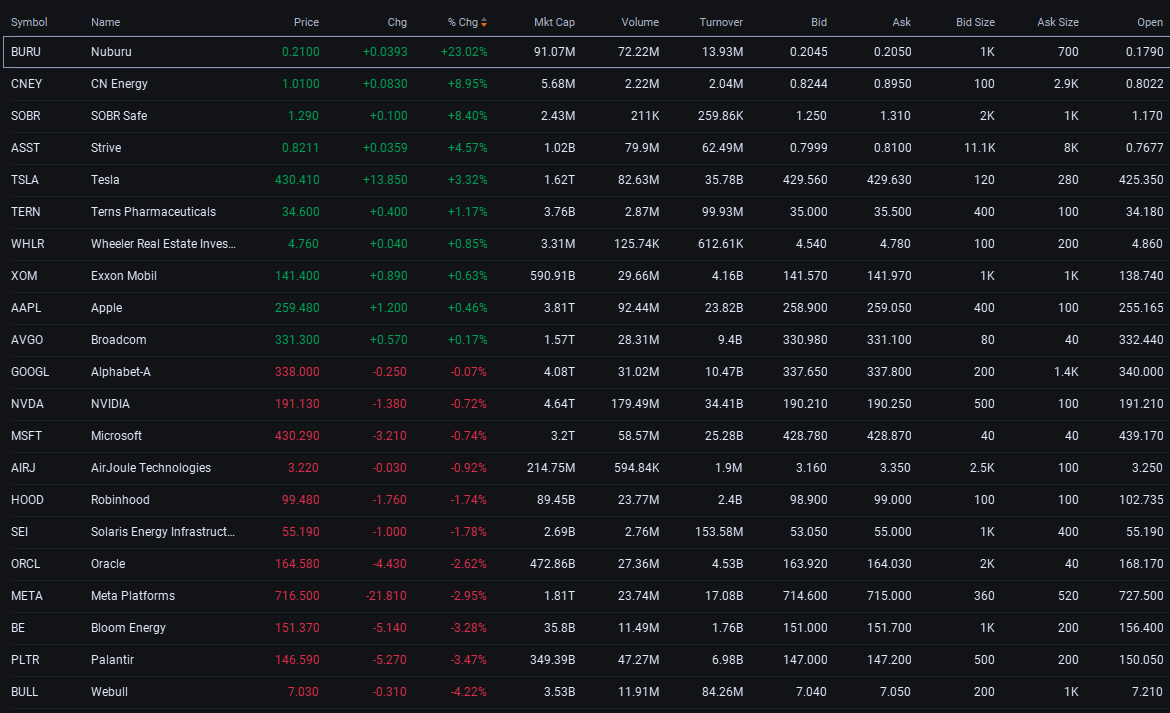Screen dimensions: 1170x713
Task: Click Webull price 7.030
Action: coord(303,693)
